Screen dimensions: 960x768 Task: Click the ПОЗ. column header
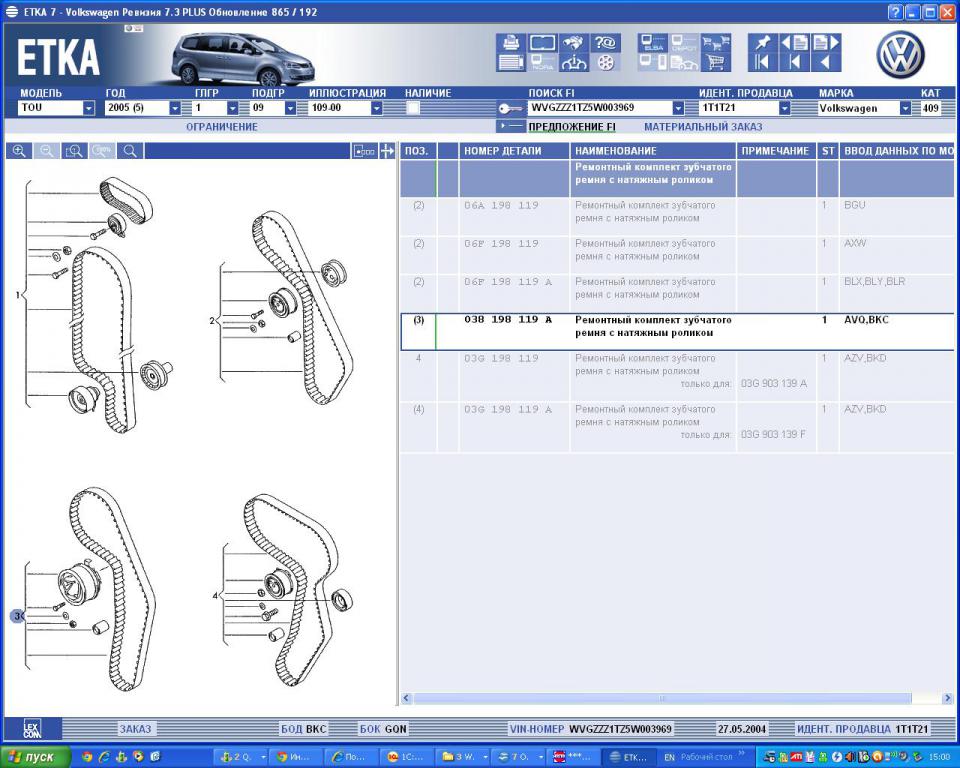418,151
